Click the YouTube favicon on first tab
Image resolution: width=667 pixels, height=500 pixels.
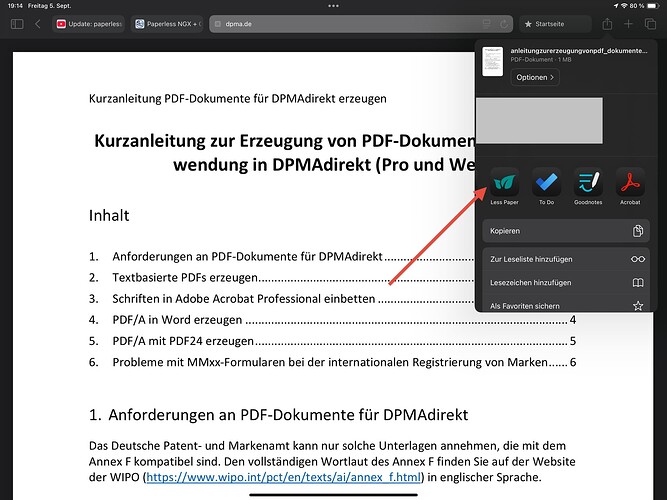click(61, 24)
